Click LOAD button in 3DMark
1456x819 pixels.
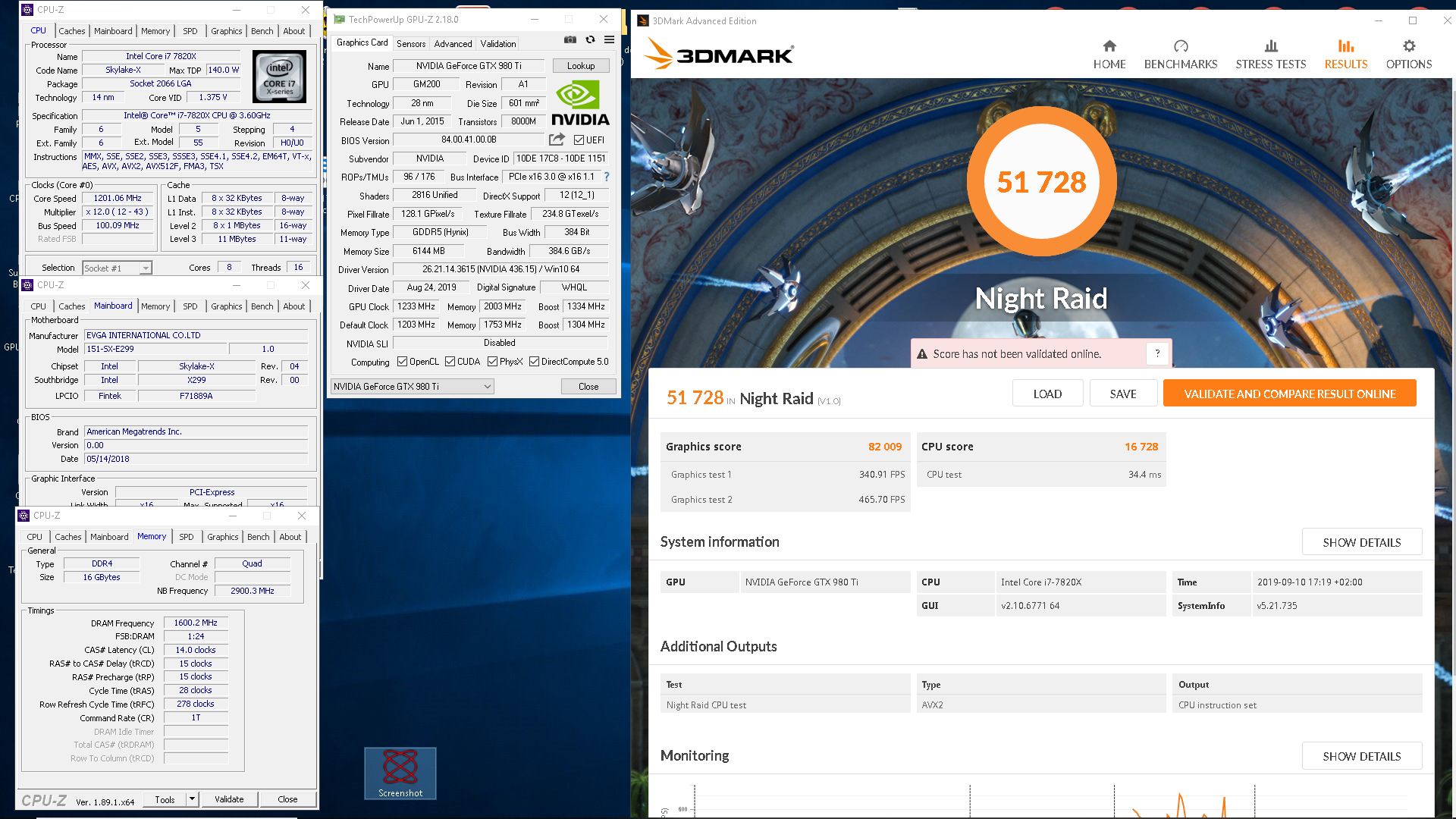(1047, 394)
